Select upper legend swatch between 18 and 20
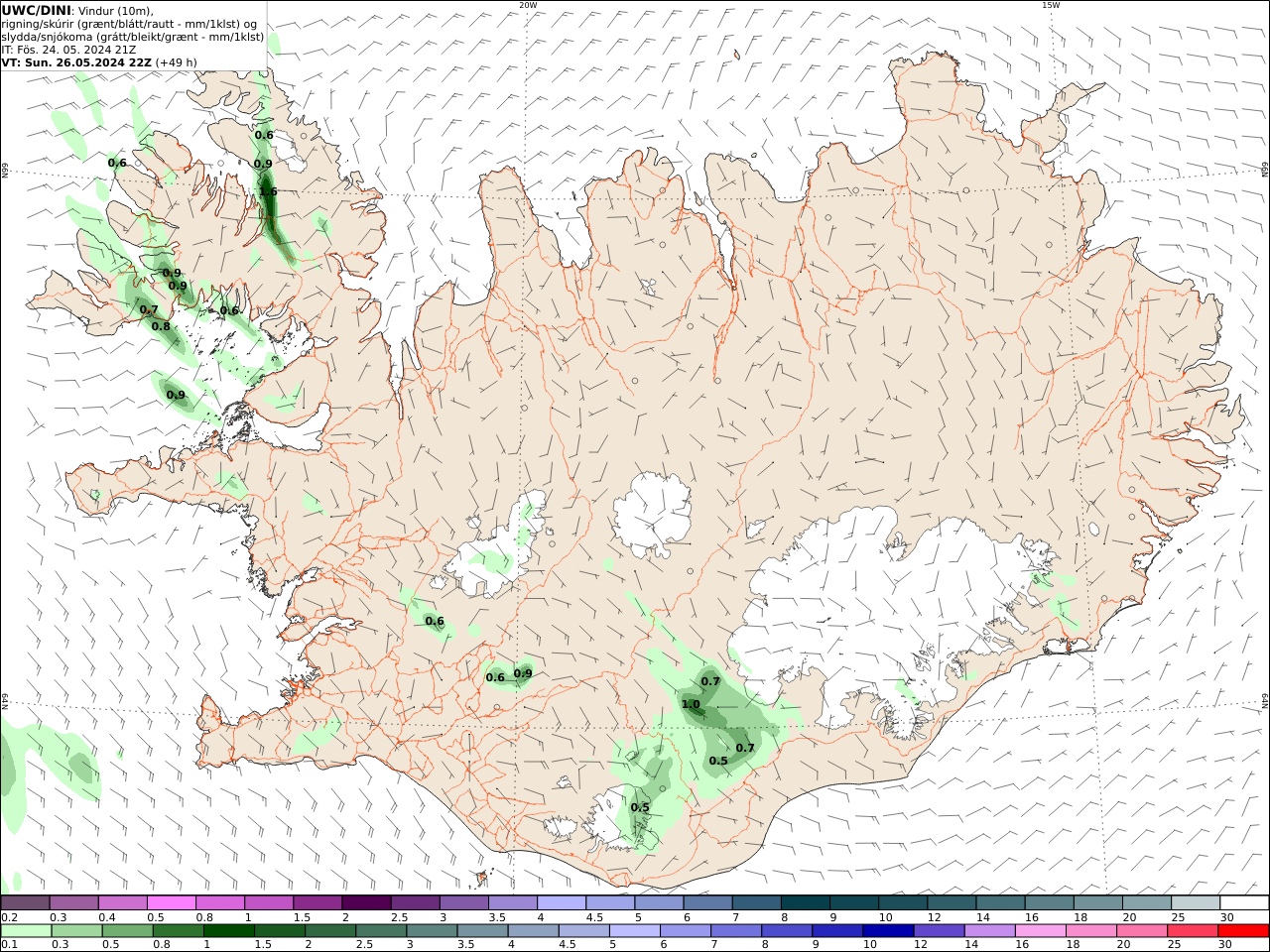 click(x=1097, y=903)
